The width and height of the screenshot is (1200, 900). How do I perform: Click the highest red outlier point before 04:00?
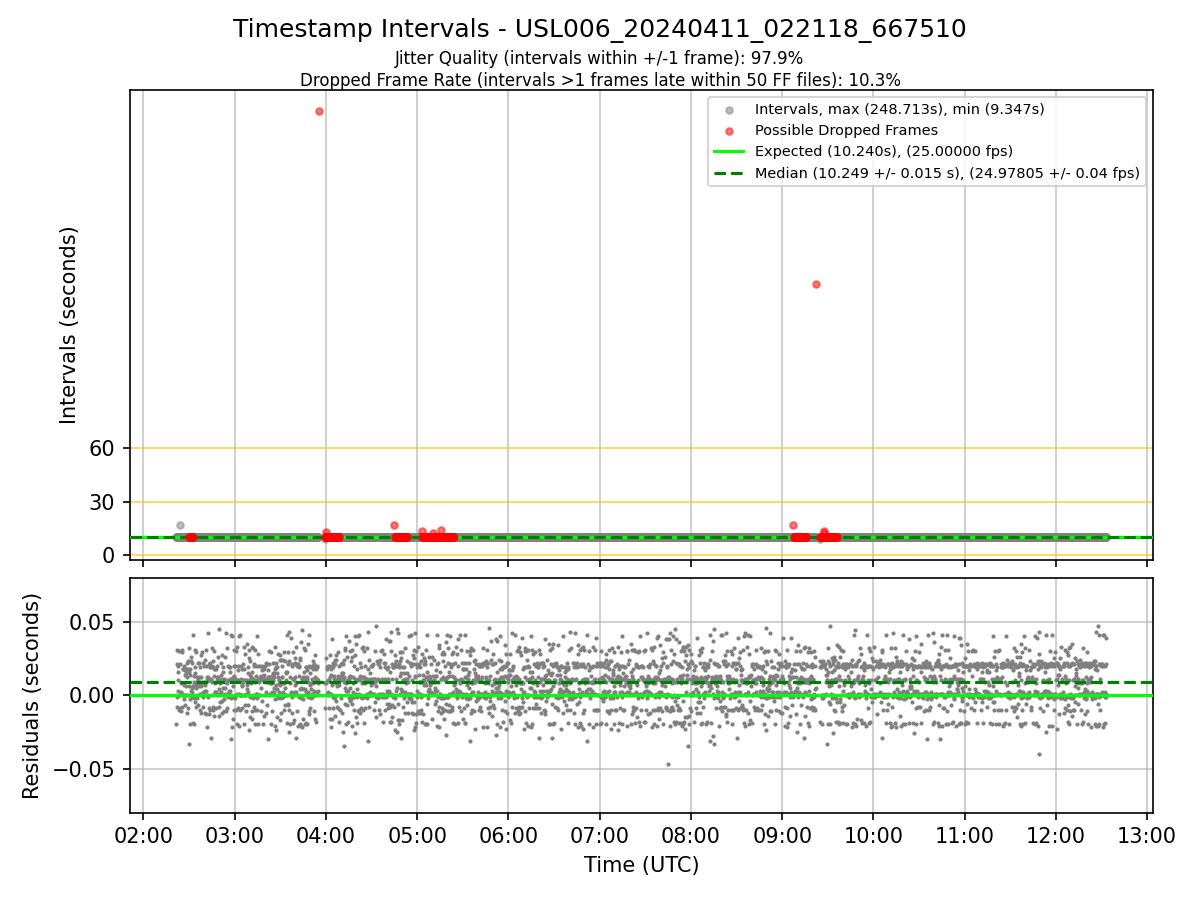coord(319,111)
